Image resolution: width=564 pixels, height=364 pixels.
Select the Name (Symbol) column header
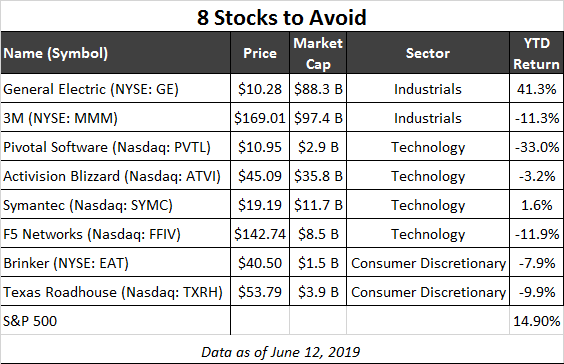(x=55, y=53)
